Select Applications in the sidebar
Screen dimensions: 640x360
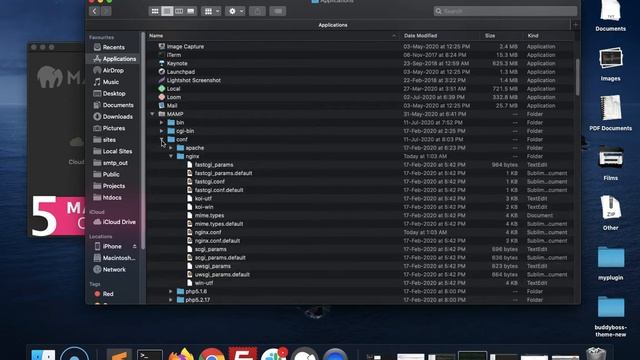(x=114, y=59)
